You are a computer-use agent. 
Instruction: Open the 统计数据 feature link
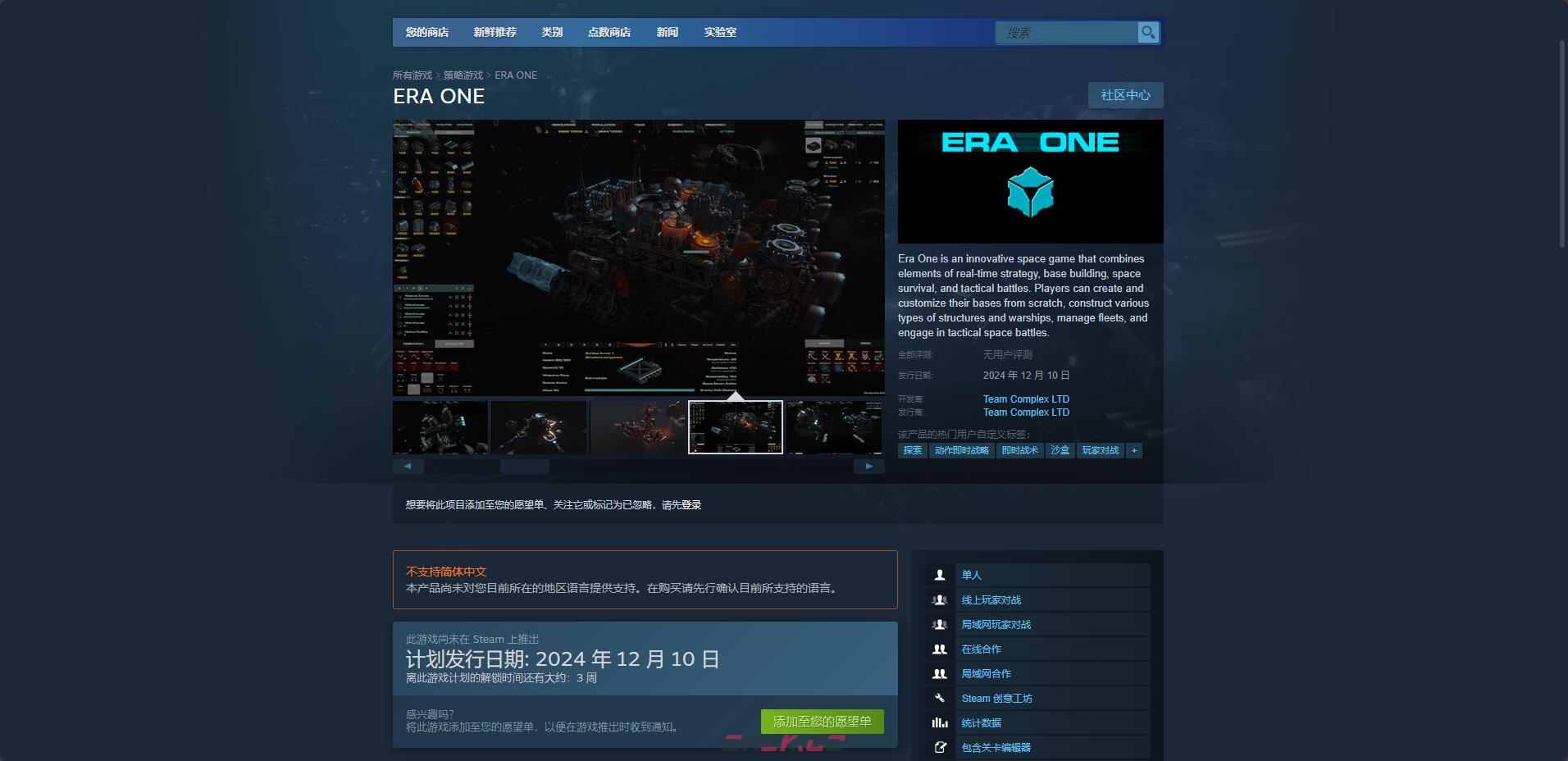[982, 722]
